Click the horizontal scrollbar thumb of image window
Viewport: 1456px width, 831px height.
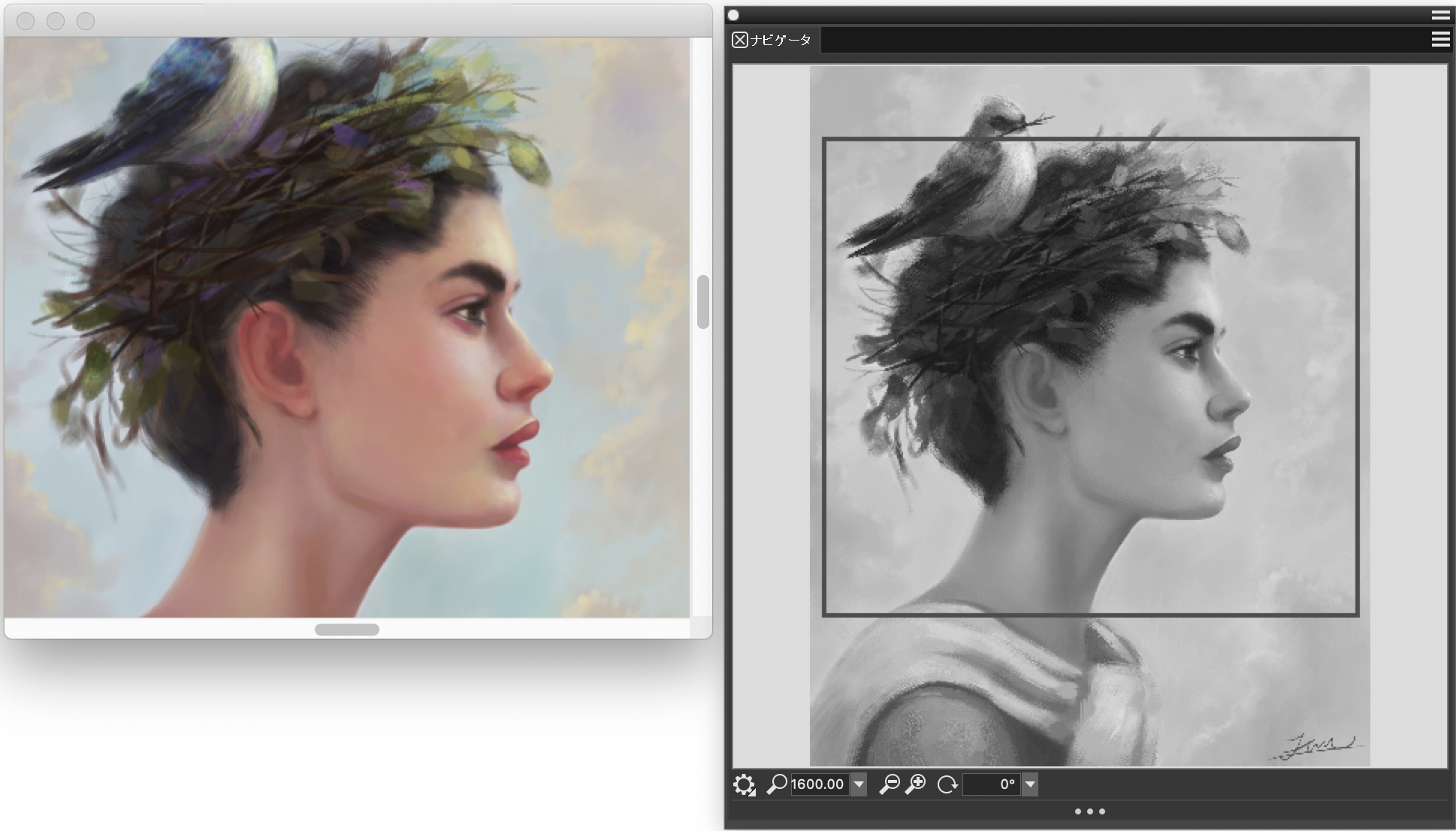(x=346, y=630)
